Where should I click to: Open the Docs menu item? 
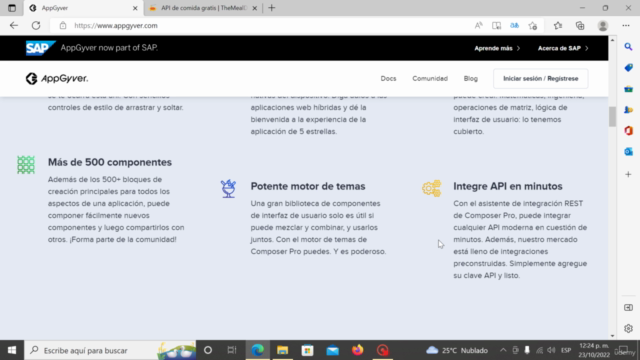pos(388,78)
